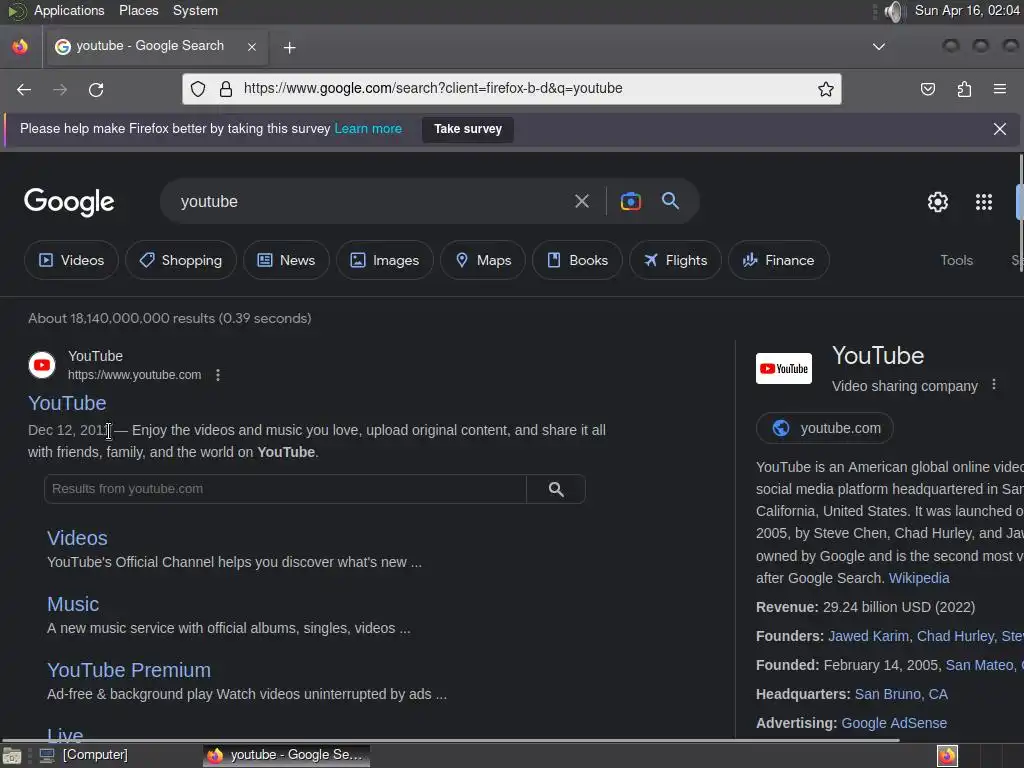Open the tracking protection shield icon

click(199, 89)
